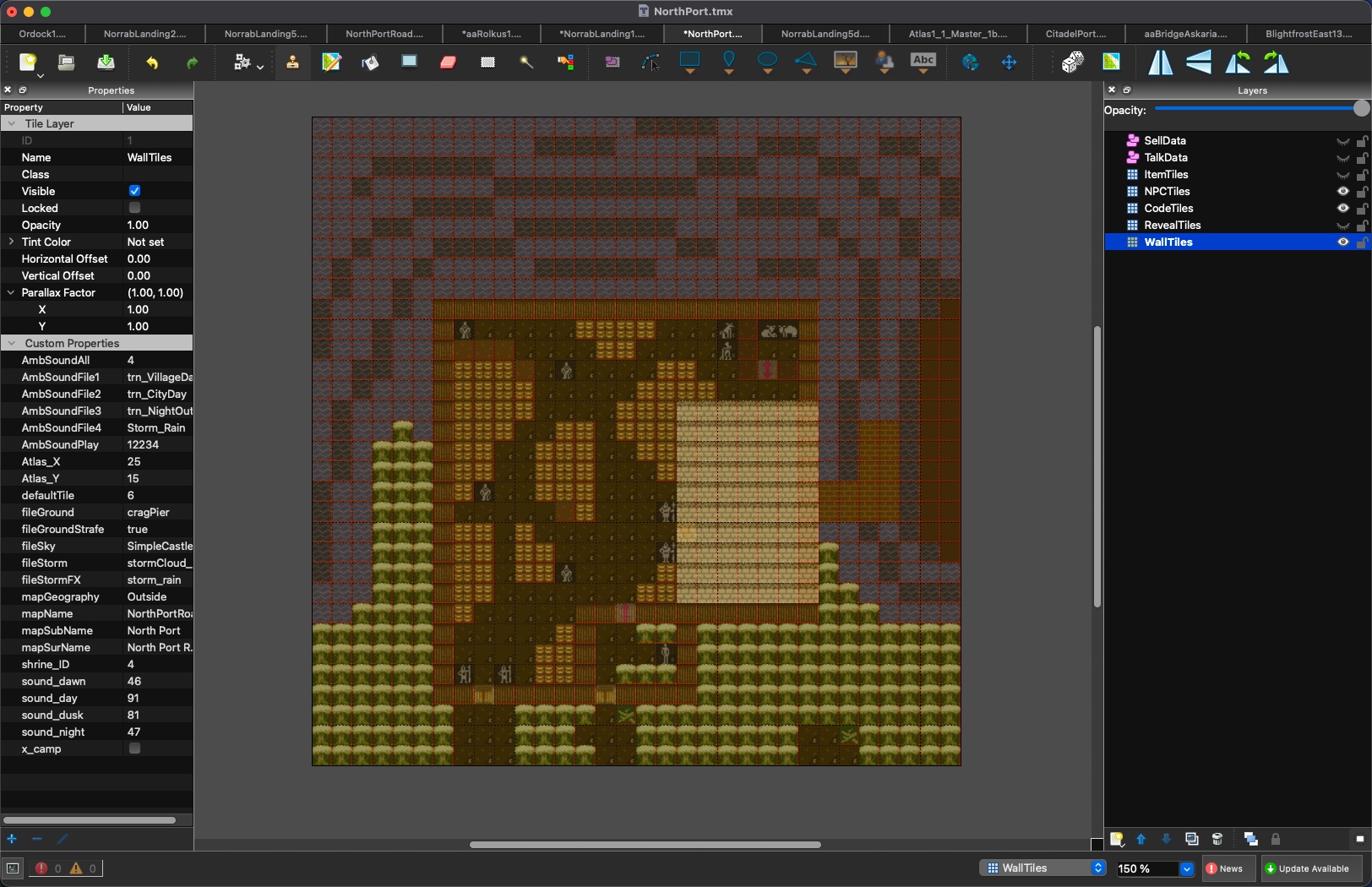
Task: Hide the NPCTiles layer via eye icon
Action: pyautogui.click(x=1342, y=191)
